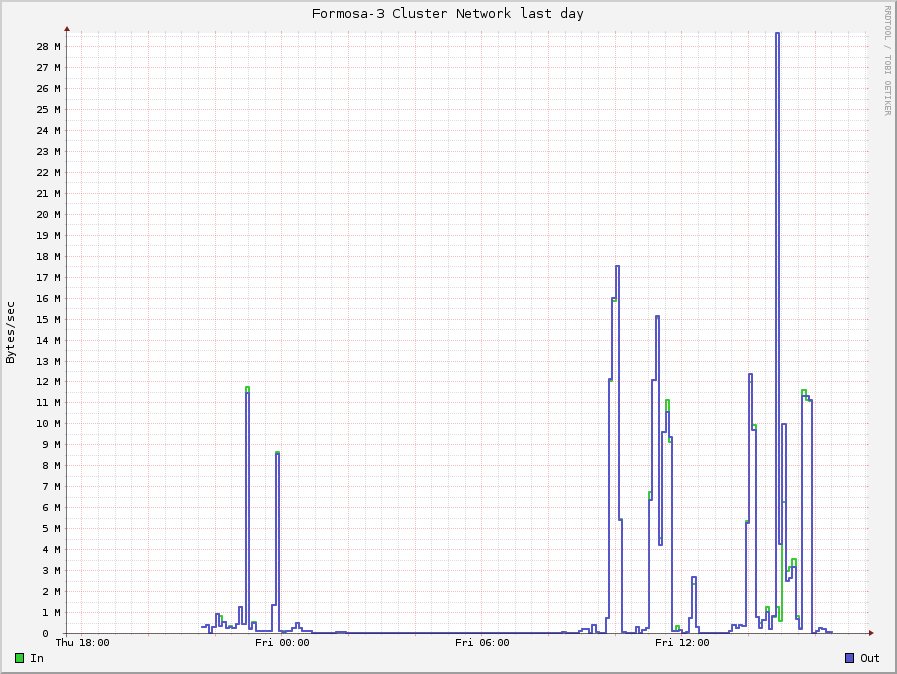
Task: Click the 'Thu 18:00' time label
Action: tap(82, 643)
